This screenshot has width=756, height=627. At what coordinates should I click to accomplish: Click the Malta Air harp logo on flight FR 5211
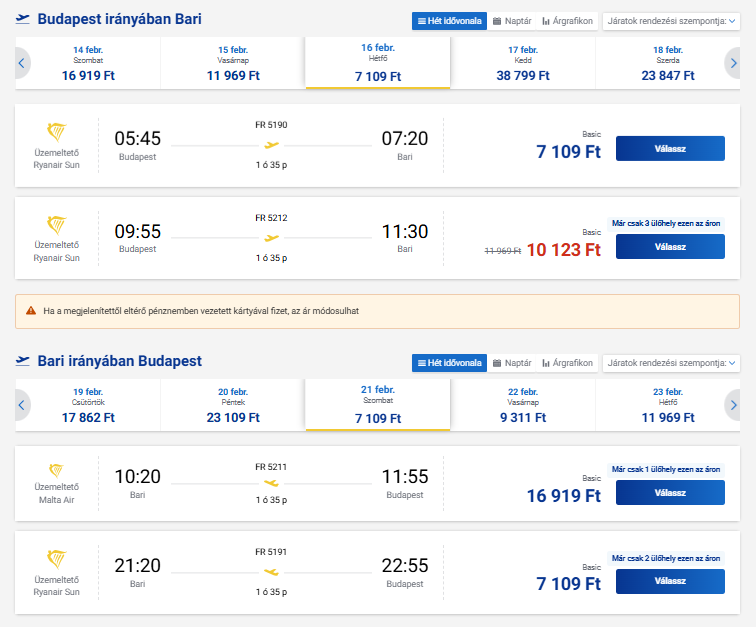coord(56,470)
